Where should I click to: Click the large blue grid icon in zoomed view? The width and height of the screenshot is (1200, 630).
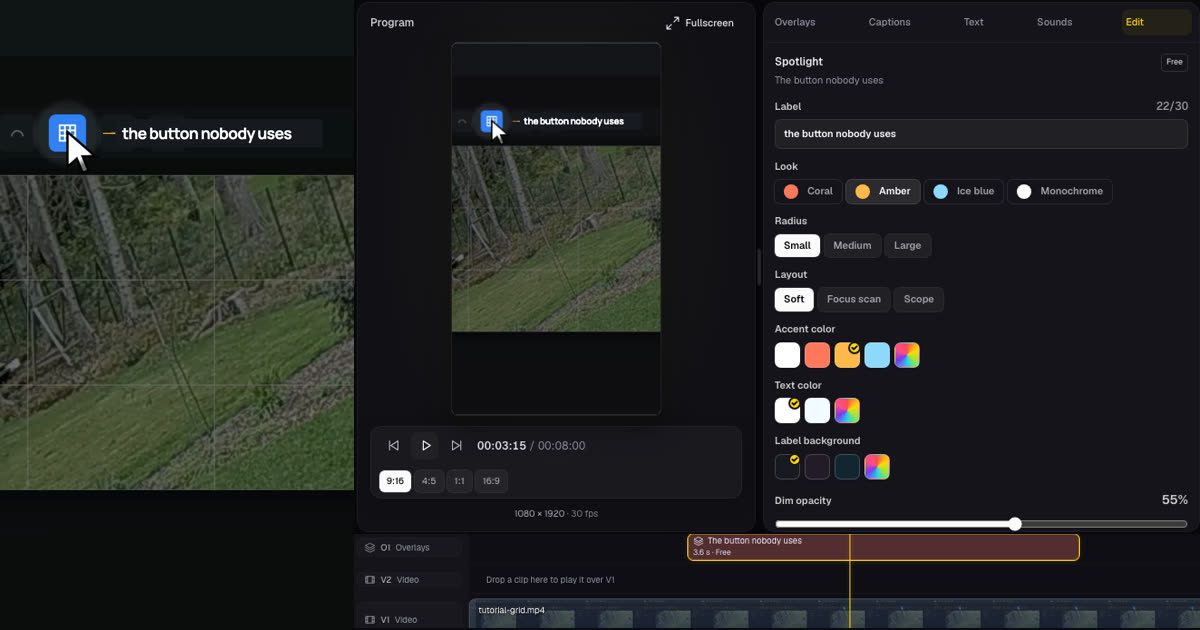67,132
